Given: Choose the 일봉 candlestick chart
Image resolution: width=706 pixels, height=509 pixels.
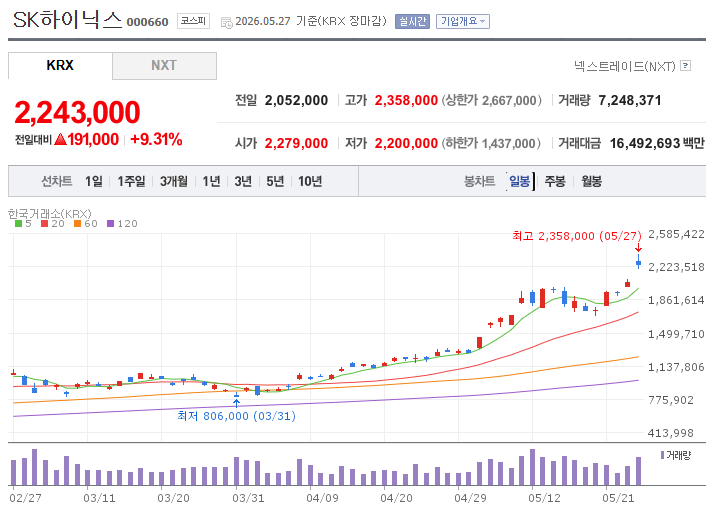Looking at the screenshot, I should click(x=519, y=181).
